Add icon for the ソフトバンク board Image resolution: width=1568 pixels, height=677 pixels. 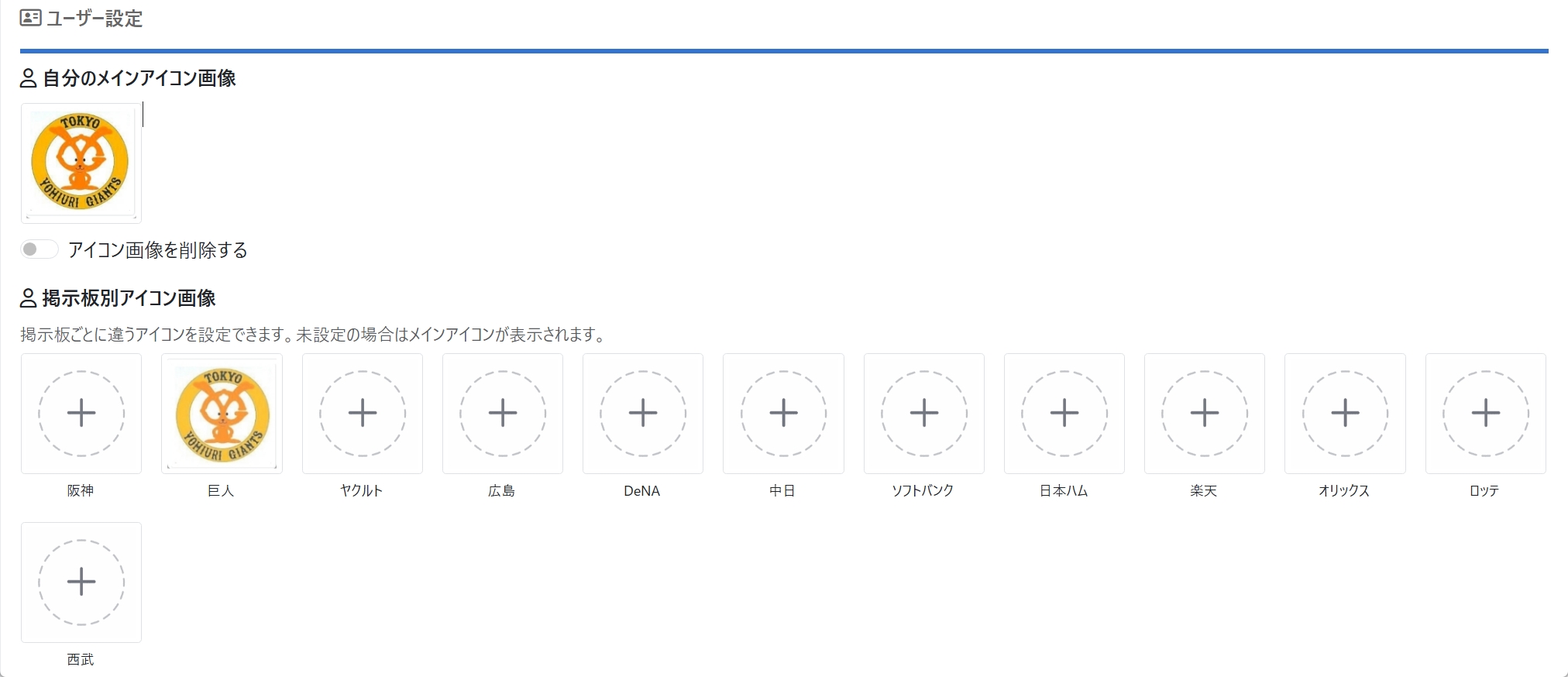(924, 413)
